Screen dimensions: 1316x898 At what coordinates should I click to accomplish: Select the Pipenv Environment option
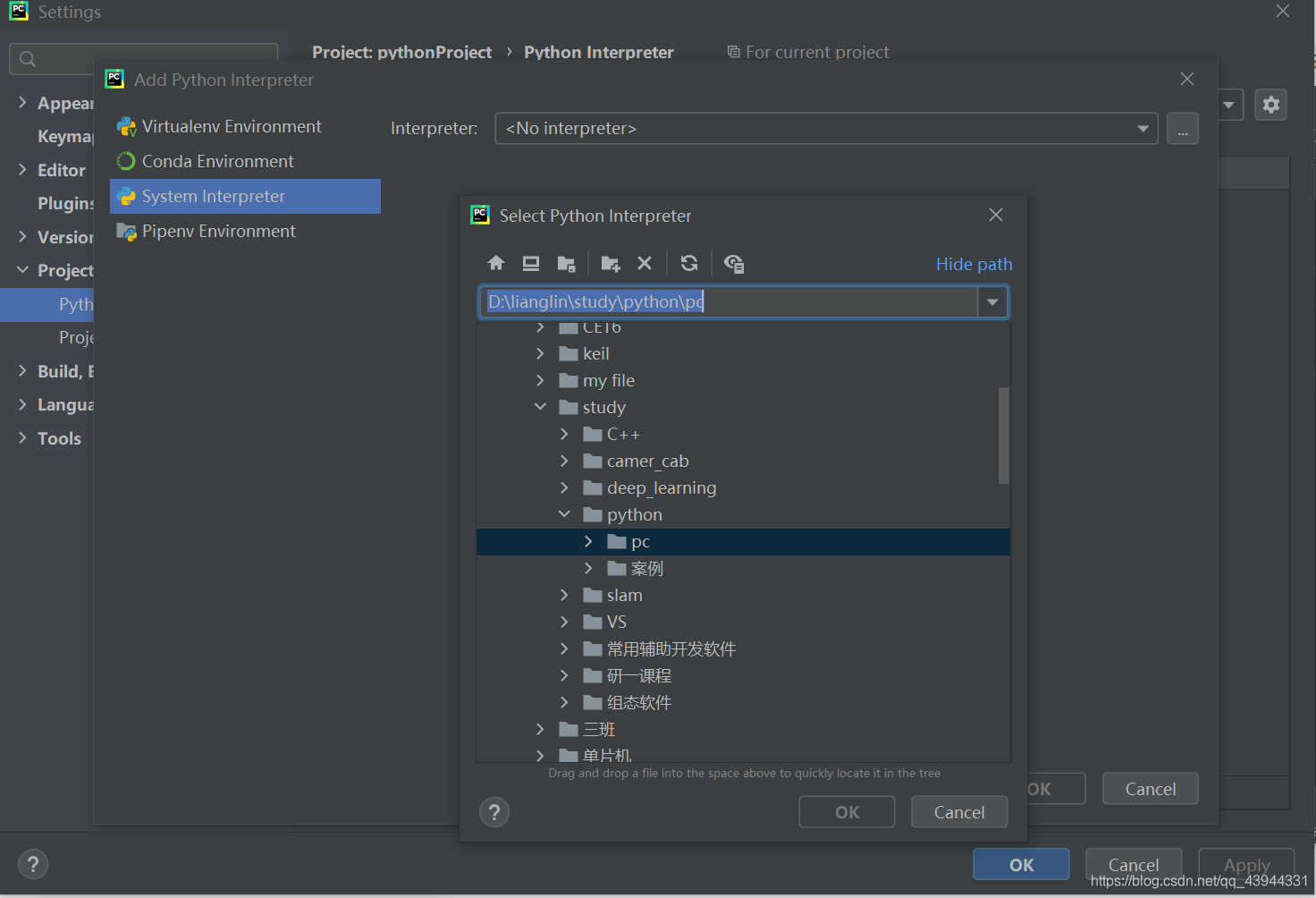click(x=219, y=231)
